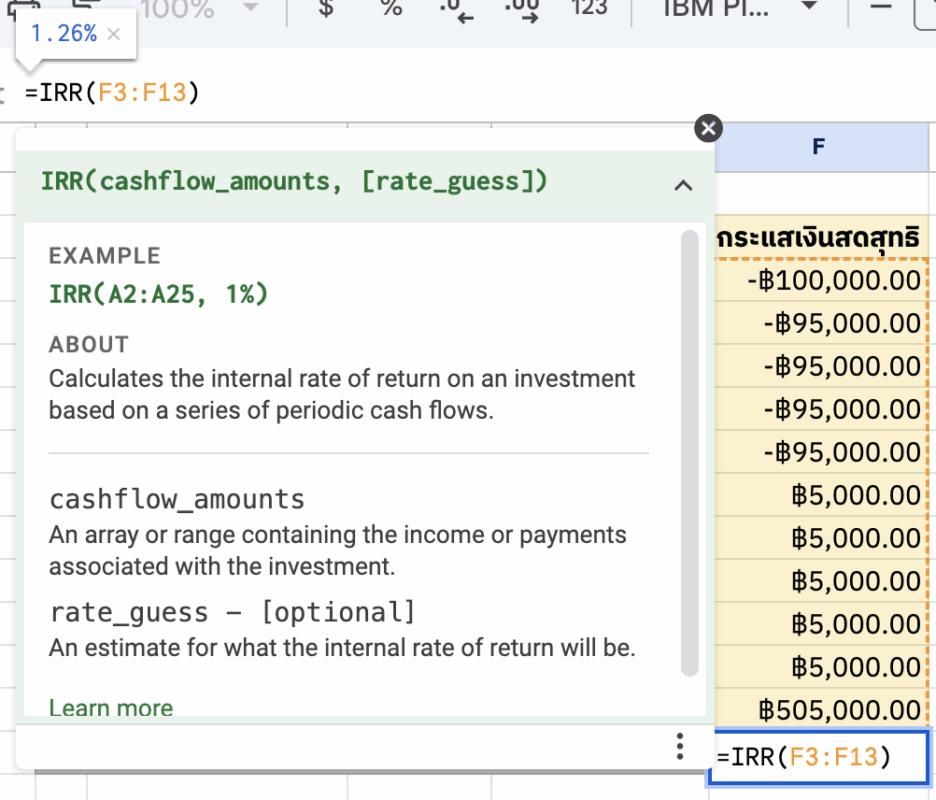The width and height of the screenshot is (936, 800).
Task: Open the 123 more formats menu
Action: pos(589,8)
